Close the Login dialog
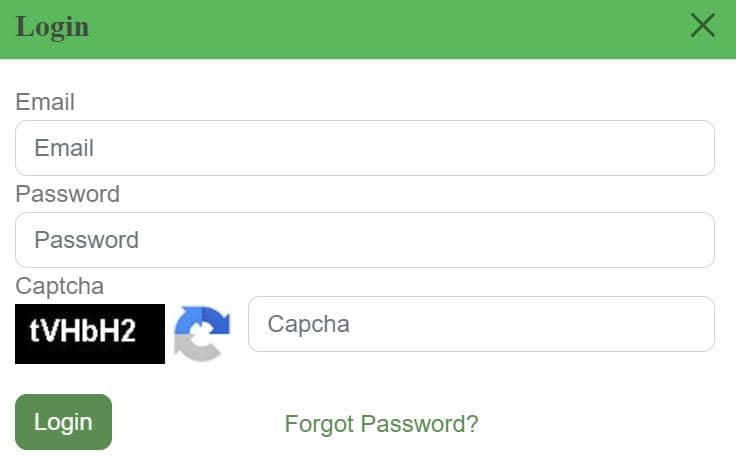Image resolution: width=736 pixels, height=470 pixels. pyautogui.click(x=703, y=26)
